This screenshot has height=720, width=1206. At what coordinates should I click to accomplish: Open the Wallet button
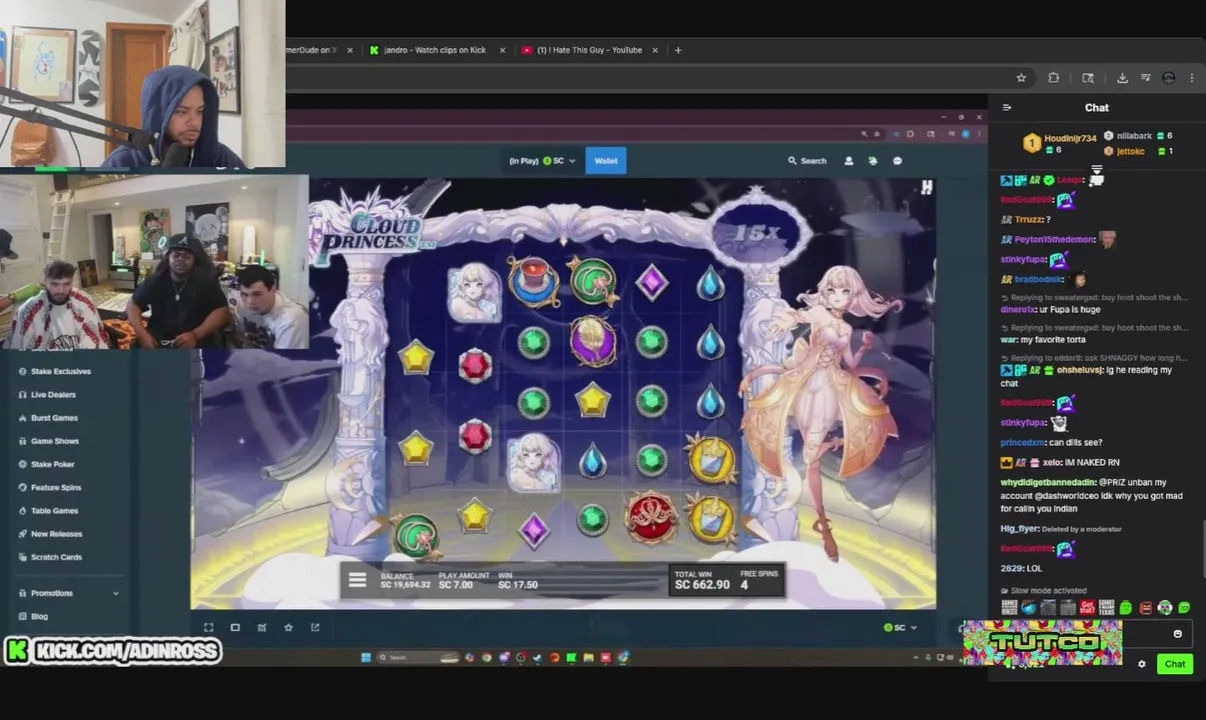[x=606, y=160]
